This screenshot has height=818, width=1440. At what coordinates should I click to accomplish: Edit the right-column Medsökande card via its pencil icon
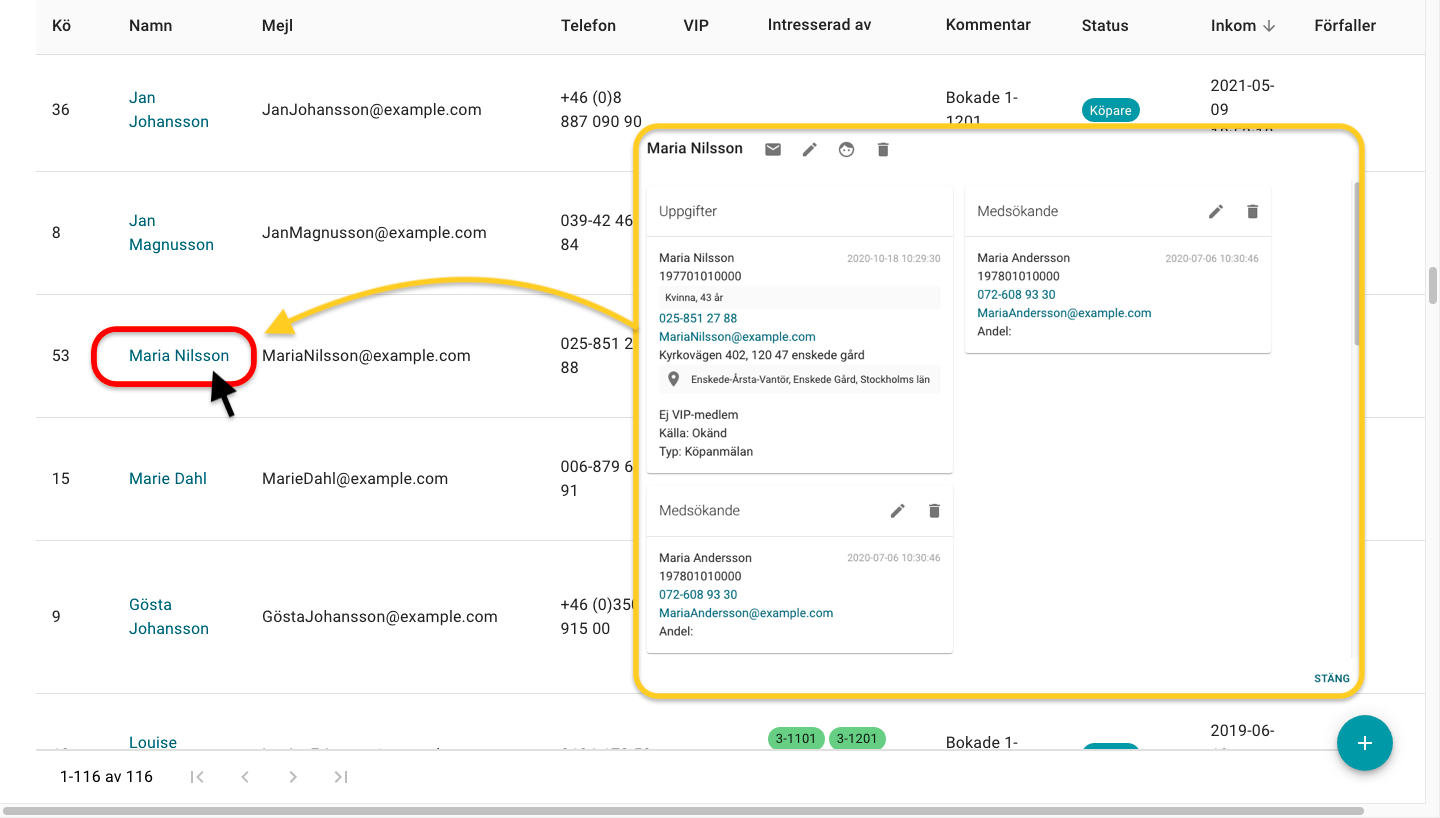1216,211
